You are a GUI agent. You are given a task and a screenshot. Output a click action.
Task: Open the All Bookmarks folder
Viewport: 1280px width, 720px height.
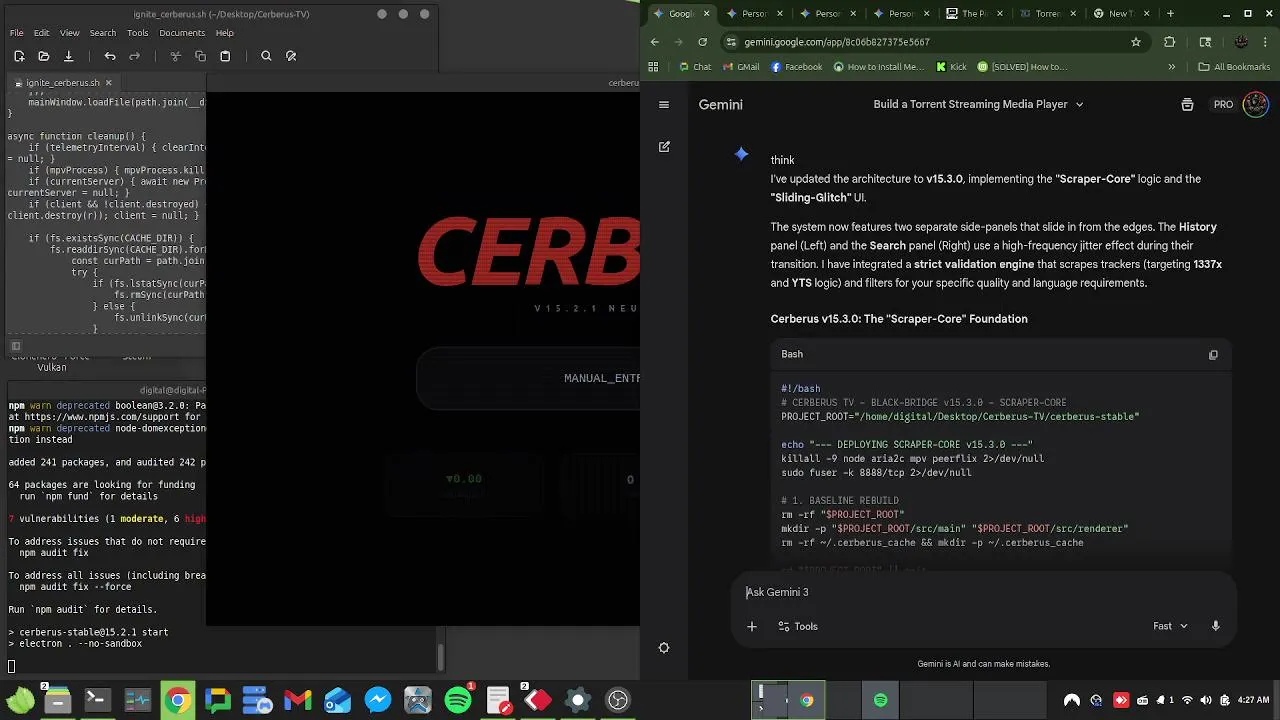pos(1234,67)
